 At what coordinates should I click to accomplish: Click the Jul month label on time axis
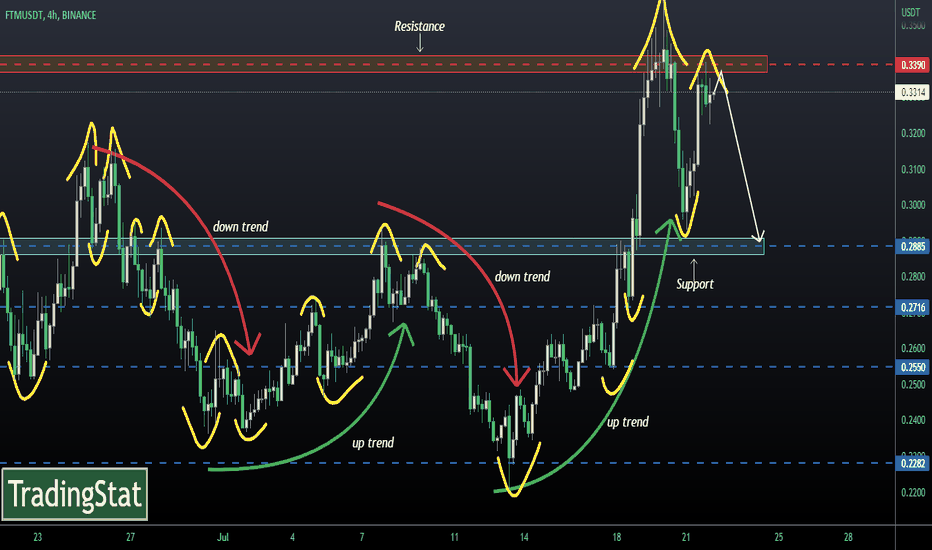[x=223, y=538]
